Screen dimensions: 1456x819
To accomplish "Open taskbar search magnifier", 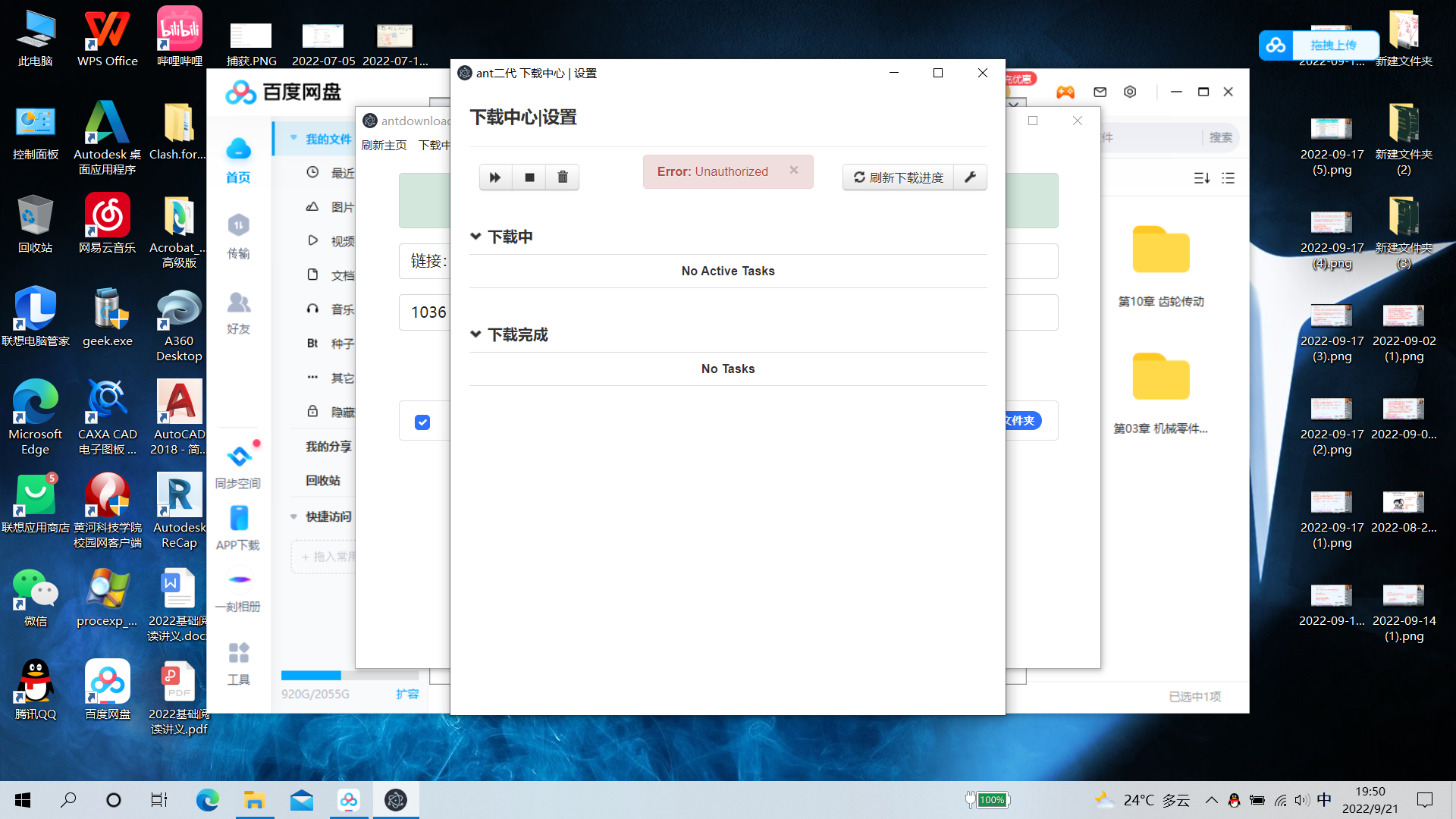I will click(x=68, y=800).
